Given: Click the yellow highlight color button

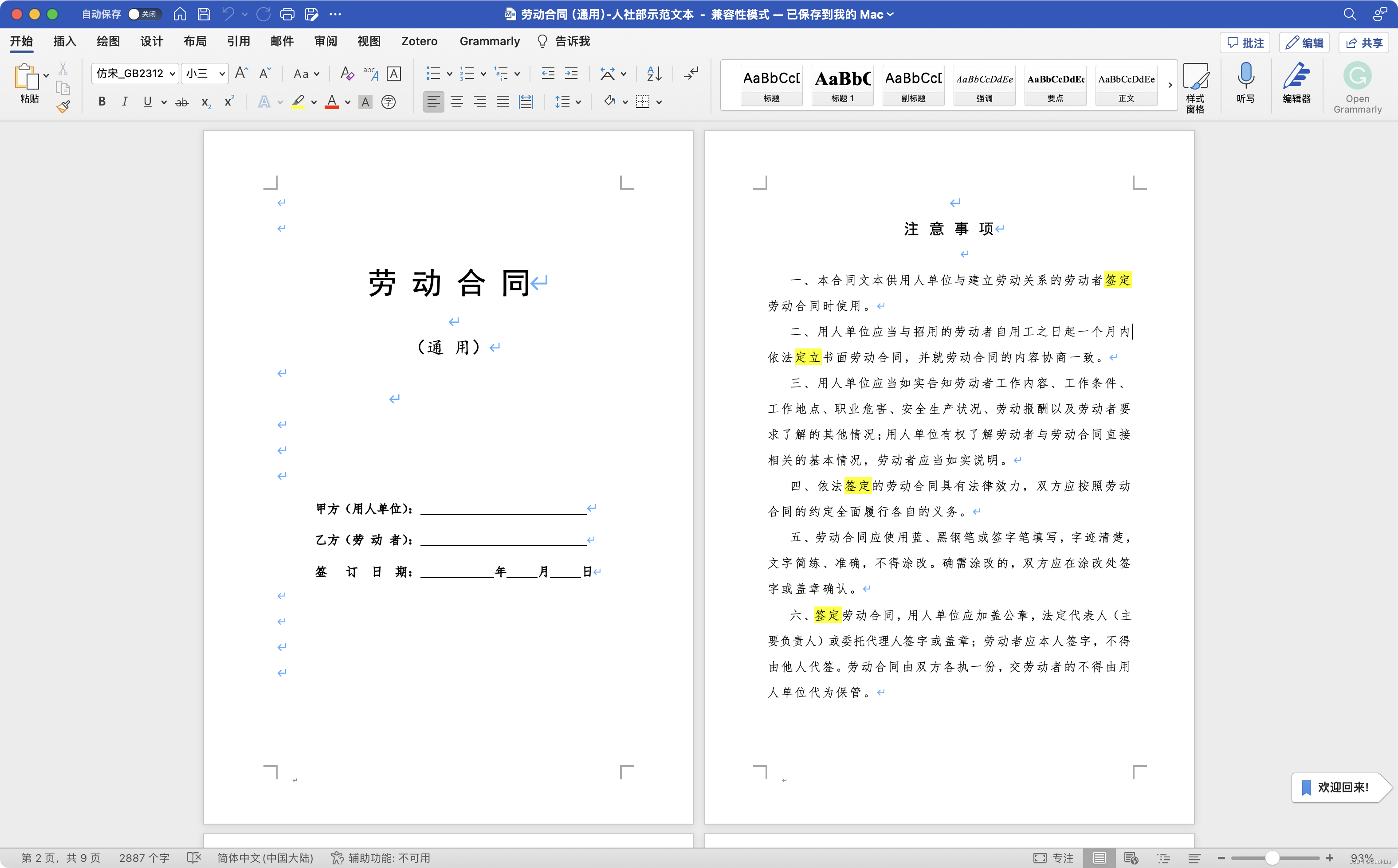Looking at the screenshot, I should coord(298,102).
